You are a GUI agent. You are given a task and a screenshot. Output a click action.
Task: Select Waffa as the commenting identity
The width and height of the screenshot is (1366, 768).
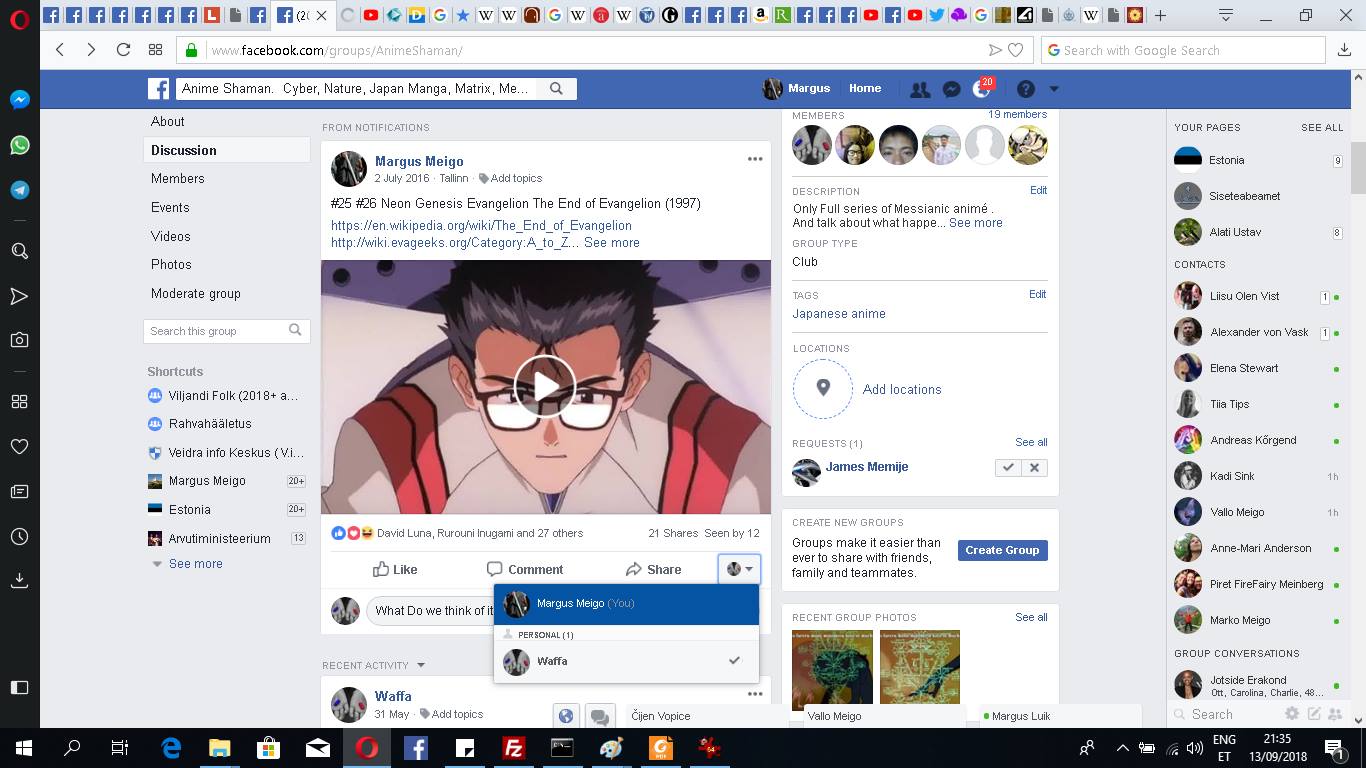626,661
